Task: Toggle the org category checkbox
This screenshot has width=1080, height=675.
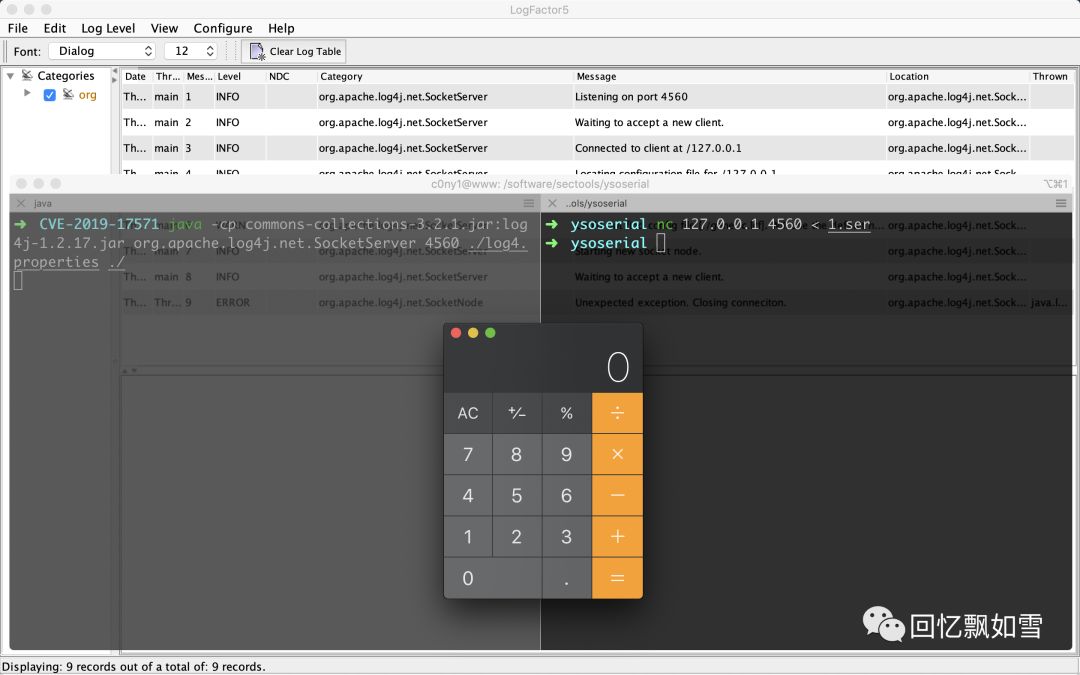Action: (x=50, y=95)
